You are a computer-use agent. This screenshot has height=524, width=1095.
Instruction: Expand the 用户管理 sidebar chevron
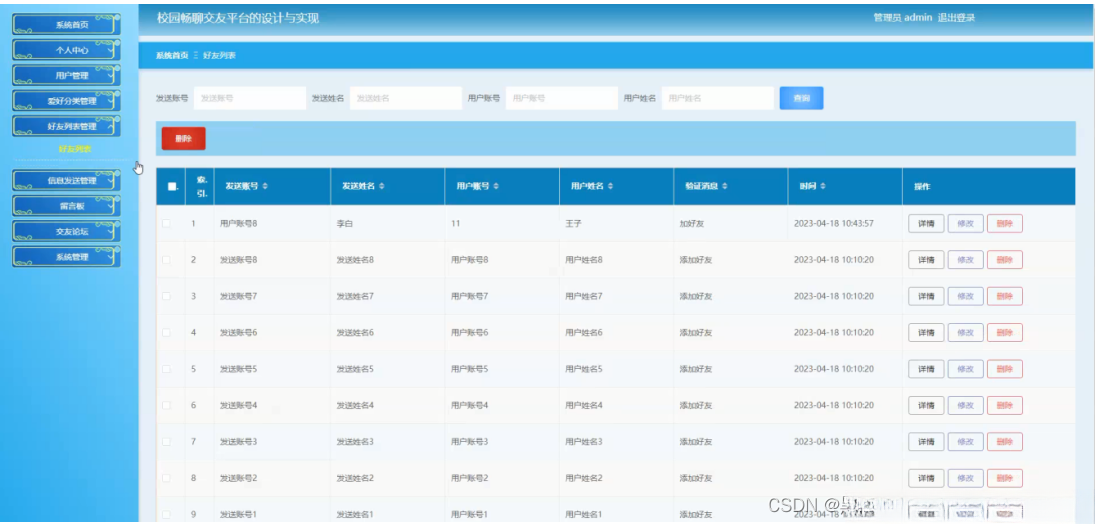pos(109,75)
